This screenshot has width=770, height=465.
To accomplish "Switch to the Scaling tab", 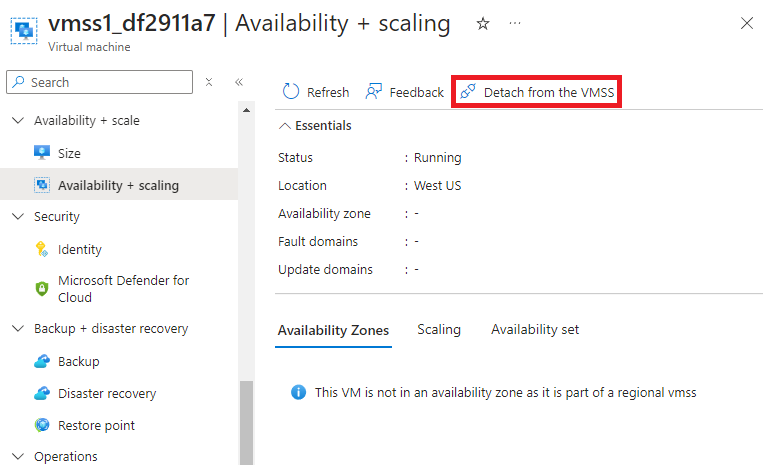I will (439, 329).
